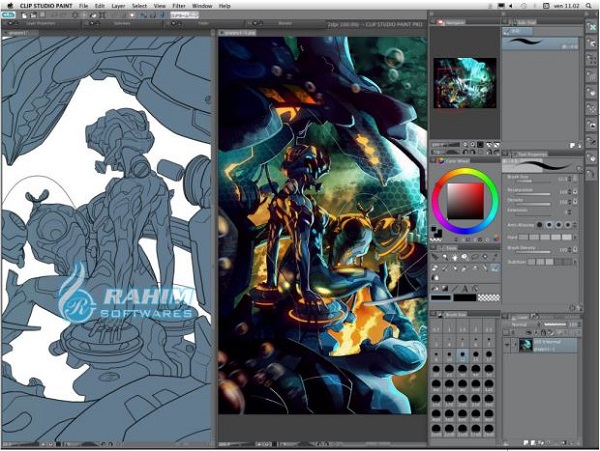
Task: Open the Layer menu in menu bar
Action: 117,5
